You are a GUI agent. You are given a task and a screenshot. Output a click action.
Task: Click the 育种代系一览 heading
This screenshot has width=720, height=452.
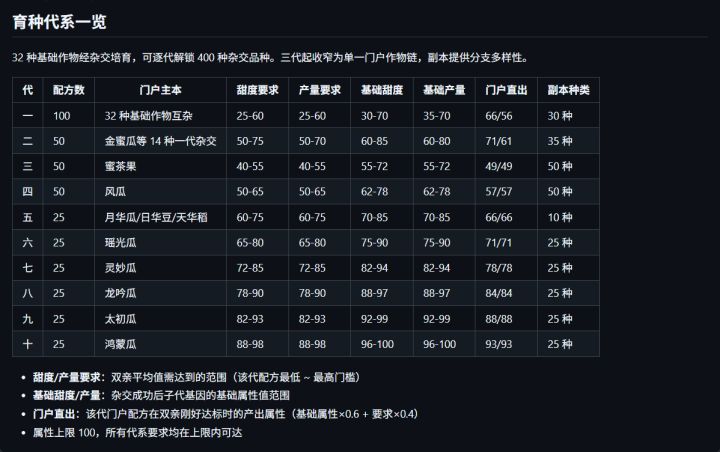(x=60, y=21)
